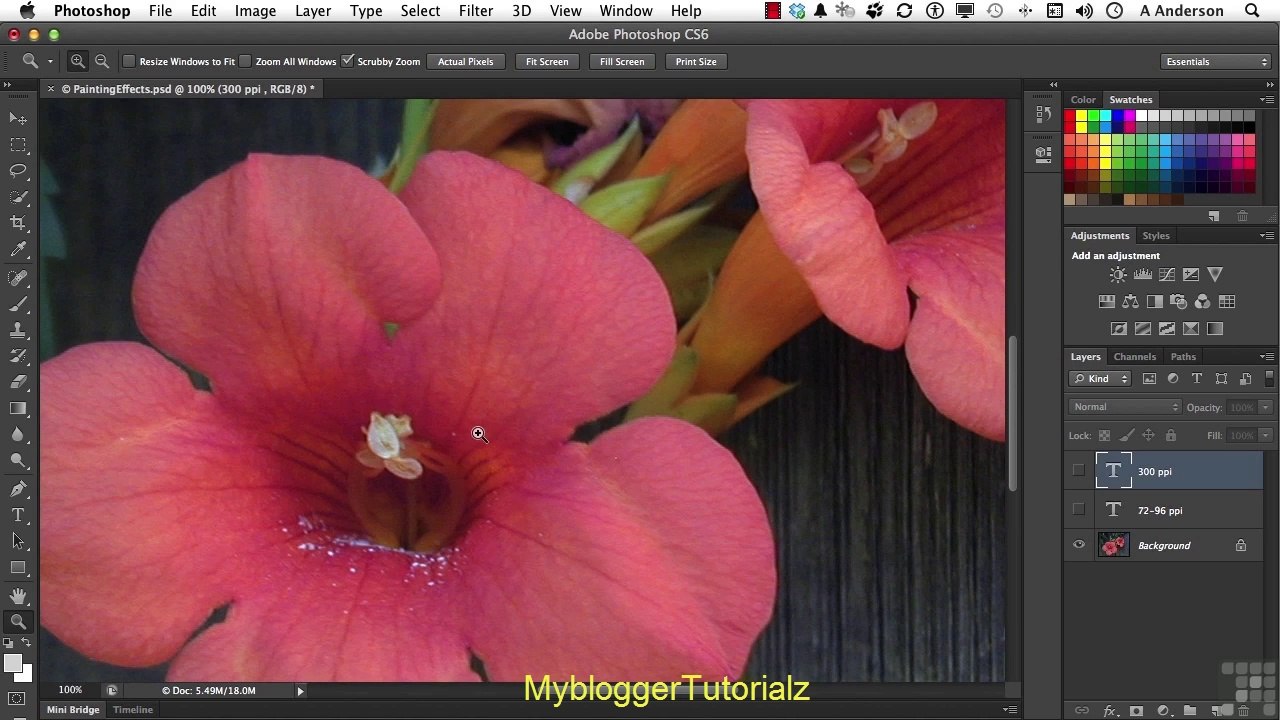This screenshot has width=1280, height=720.
Task: Open the Filter menu
Action: point(476,11)
